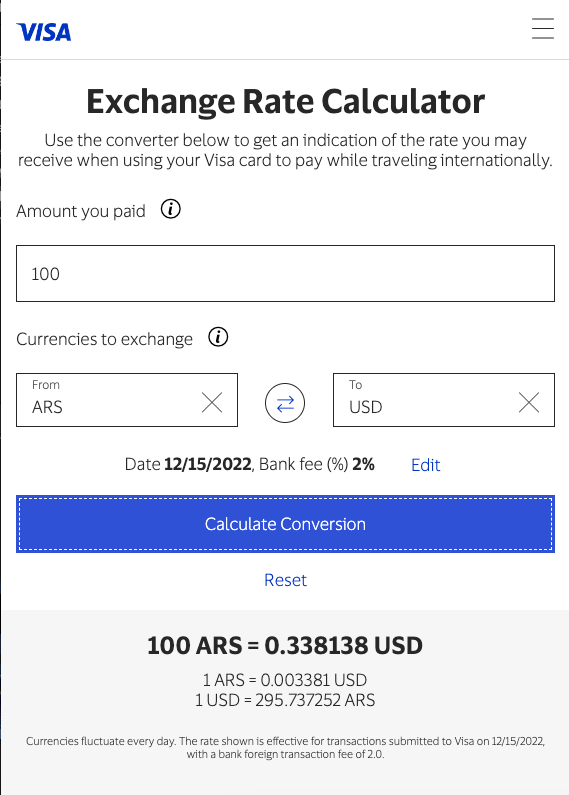
Task: Open the To currency selector showing USD
Action: pyautogui.click(x=423, y=400)
